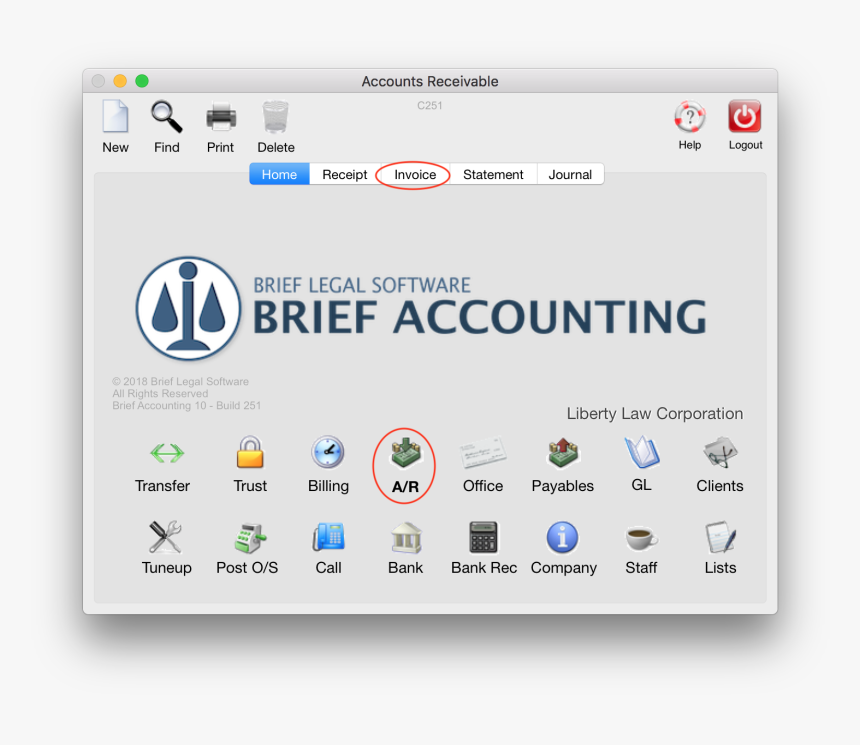Open the Office cheque module

tap(483, 453)
